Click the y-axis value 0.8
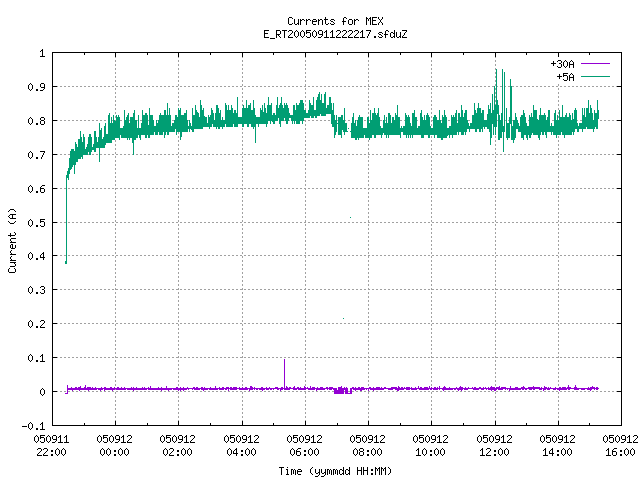 tap(36, 121)
